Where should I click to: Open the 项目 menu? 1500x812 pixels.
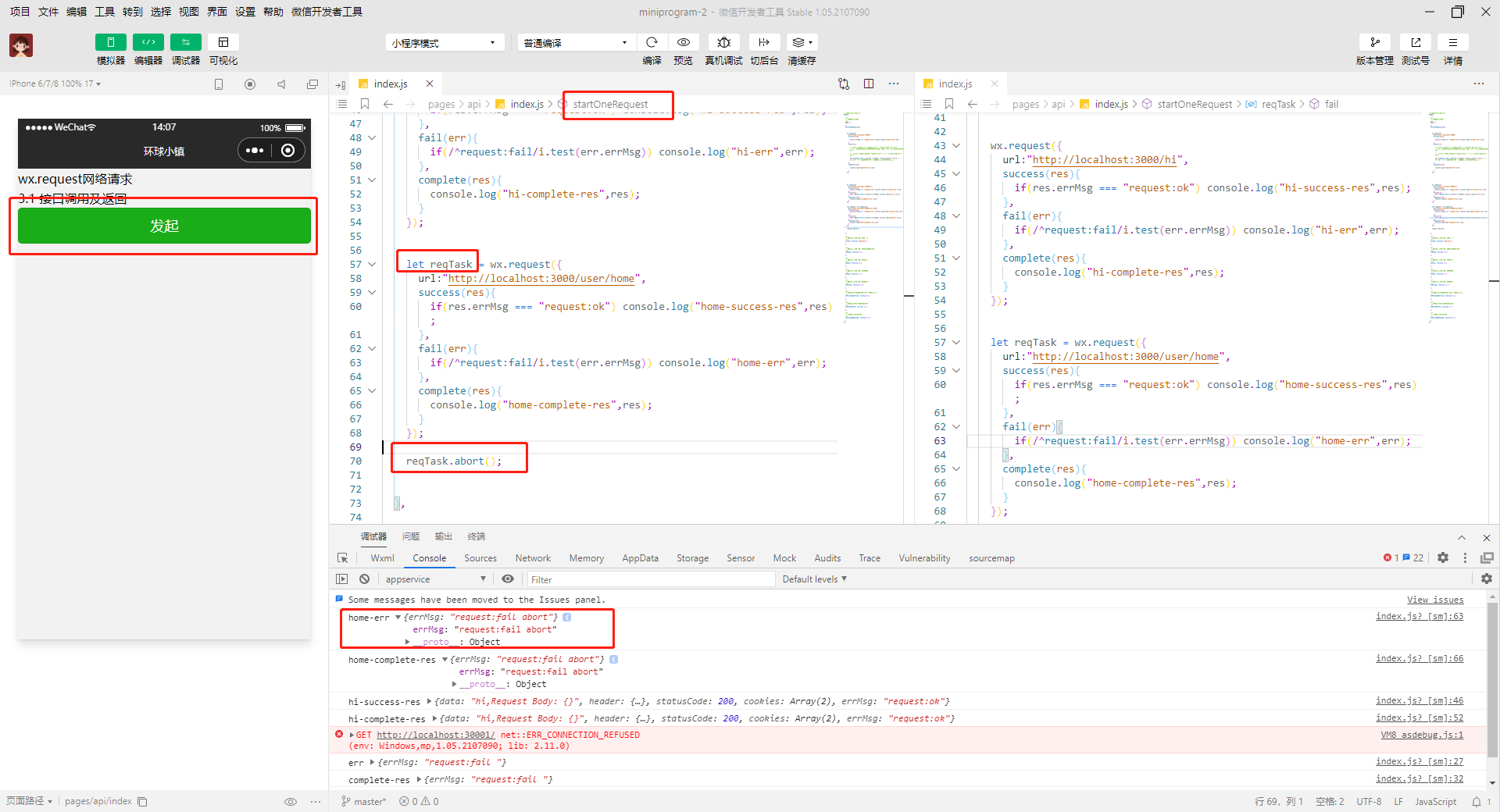[20, 12]
